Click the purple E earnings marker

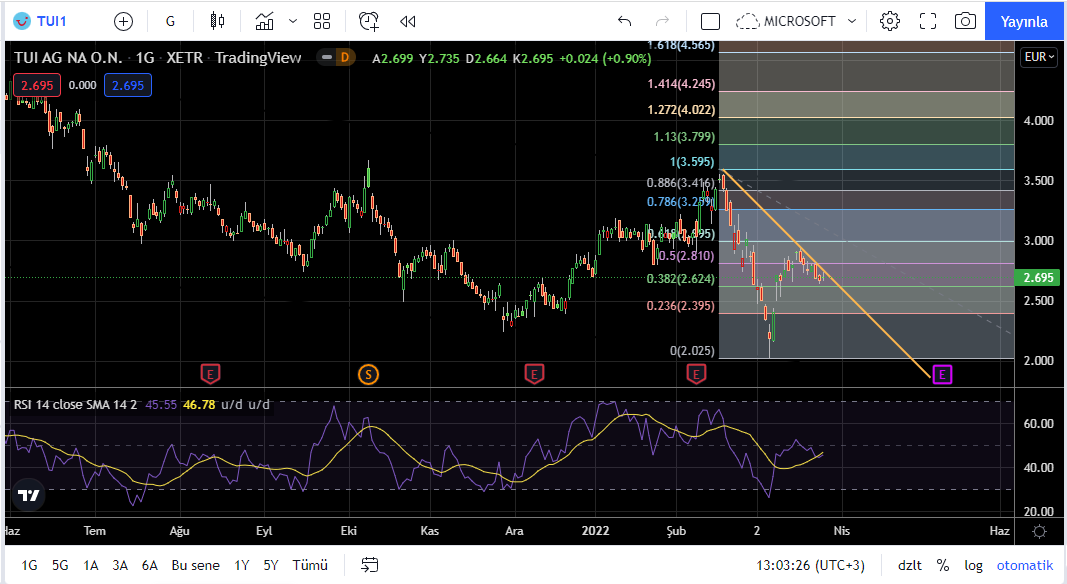point(942,374)
